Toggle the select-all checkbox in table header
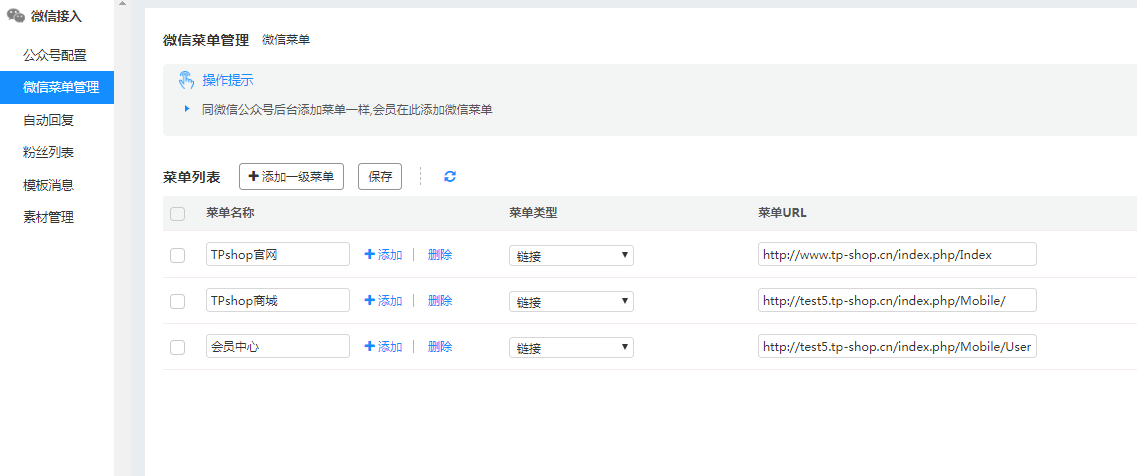1137x476 pixels. click(x=178, y=213)
